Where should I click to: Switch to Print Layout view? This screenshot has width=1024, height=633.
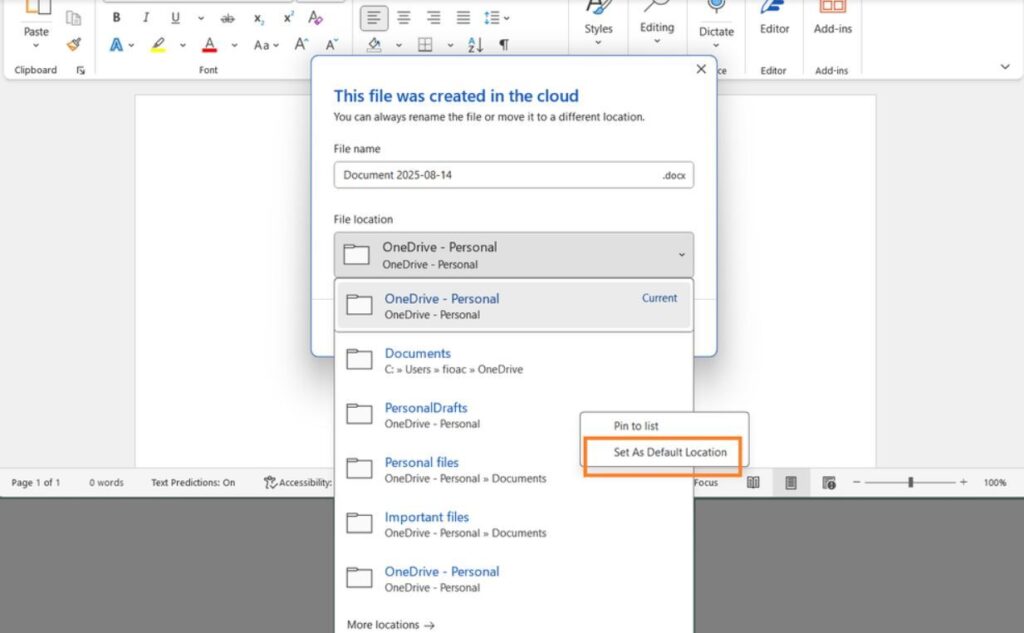791,483
